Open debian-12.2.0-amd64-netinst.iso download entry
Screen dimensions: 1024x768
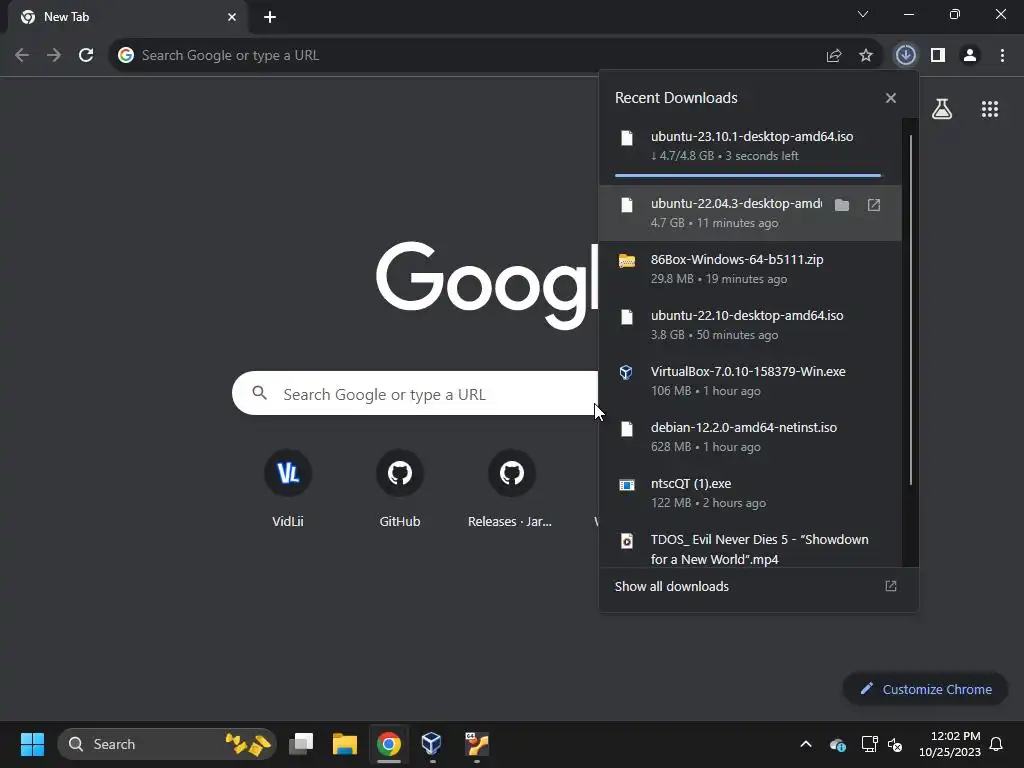pos(750,437)
